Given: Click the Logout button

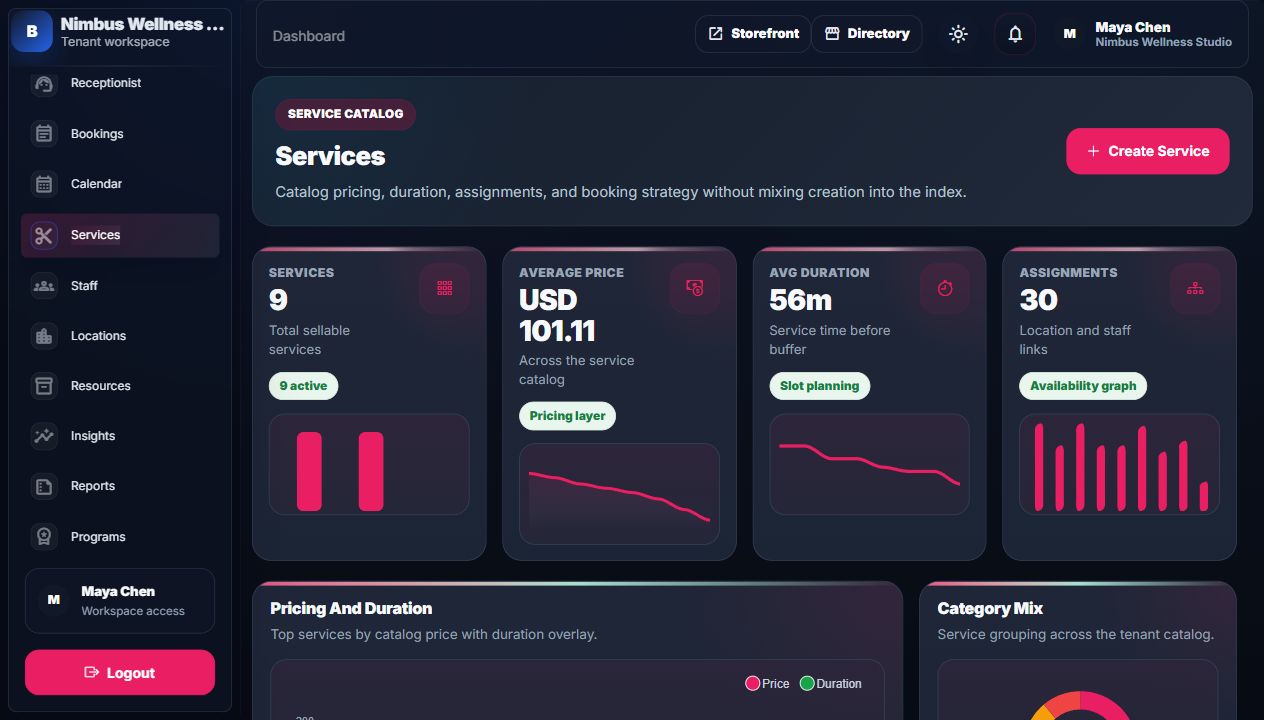Looking at the screenshot, I should [x=120, y=672].
